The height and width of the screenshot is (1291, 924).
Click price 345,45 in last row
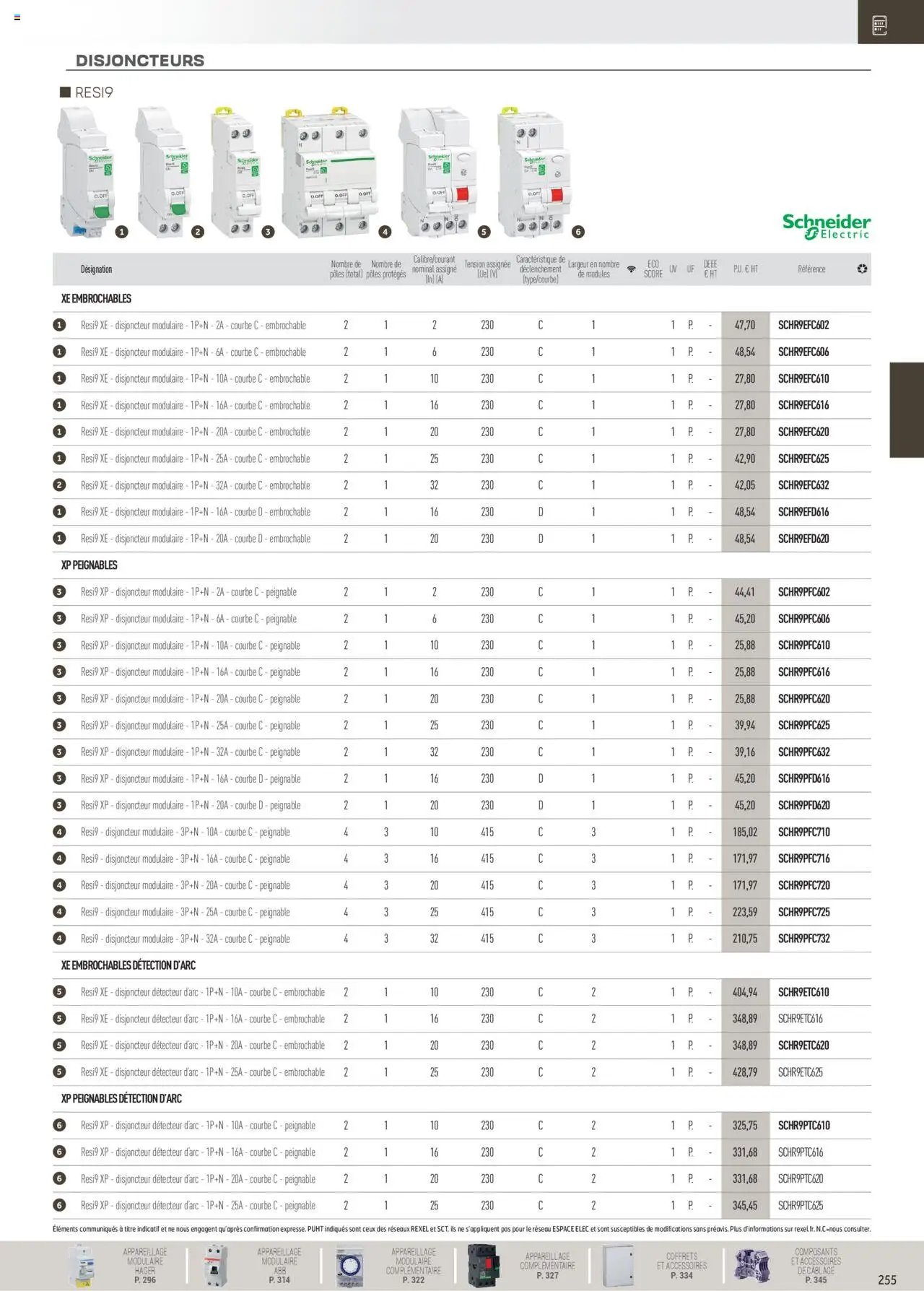[x=745, y=1206]
